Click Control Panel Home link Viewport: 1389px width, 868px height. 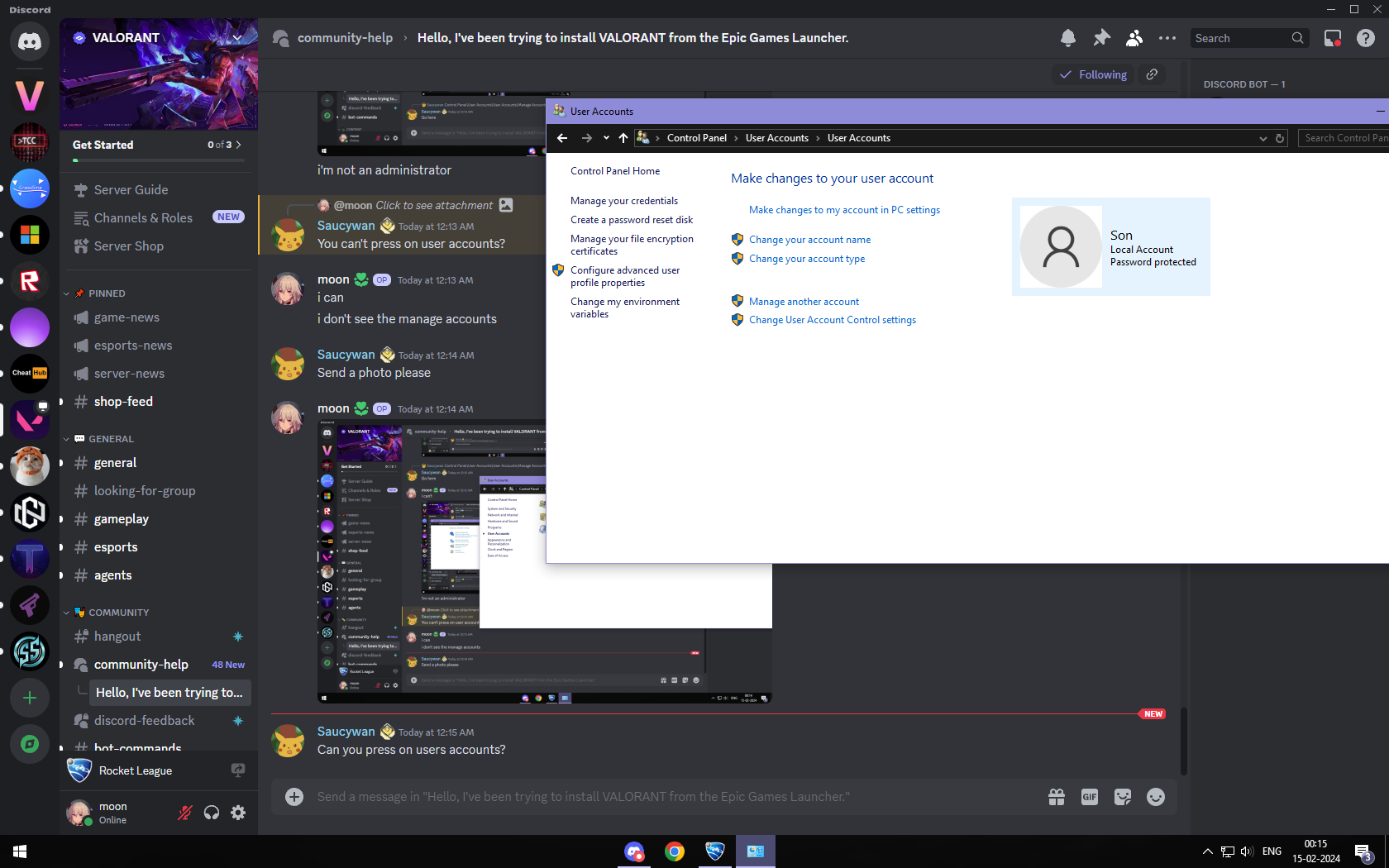point(615,171)
